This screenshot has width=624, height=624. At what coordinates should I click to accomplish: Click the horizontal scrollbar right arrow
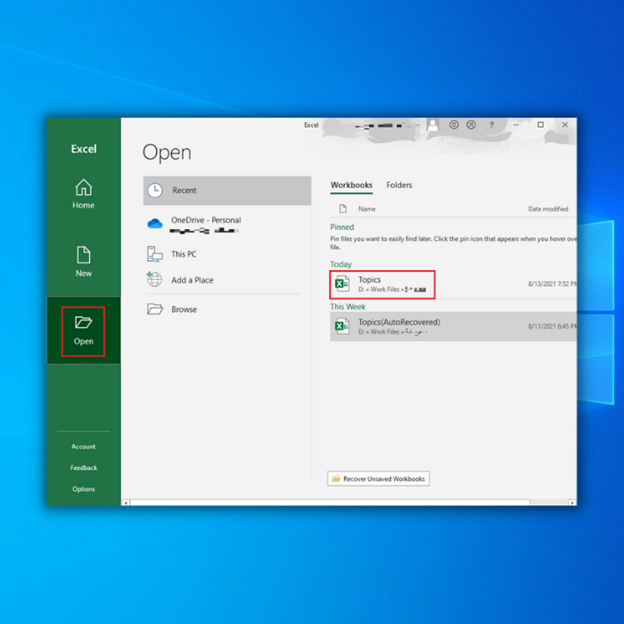(572, 503)
